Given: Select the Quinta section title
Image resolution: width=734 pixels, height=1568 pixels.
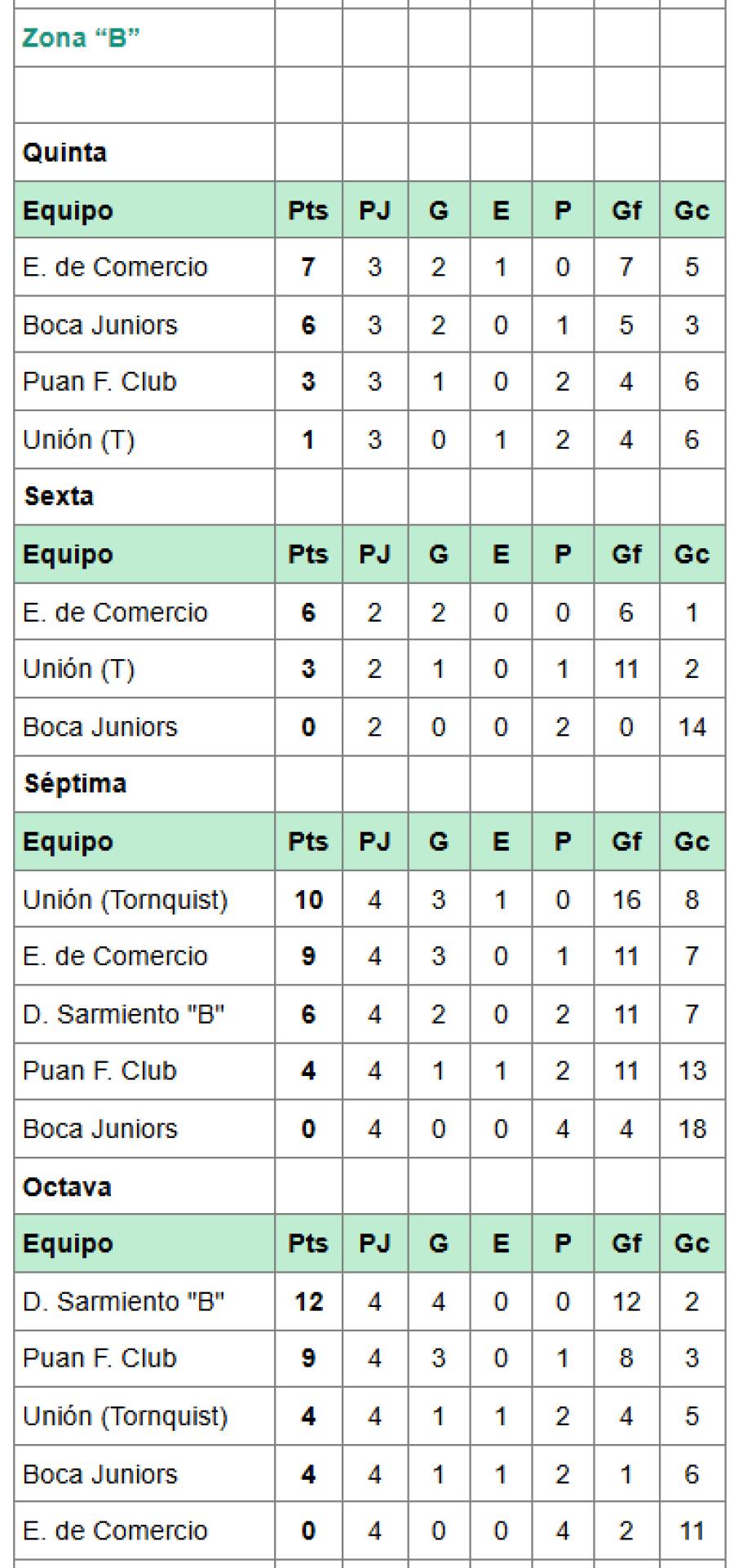Looking at the screenshot, I should click(64, 153).
